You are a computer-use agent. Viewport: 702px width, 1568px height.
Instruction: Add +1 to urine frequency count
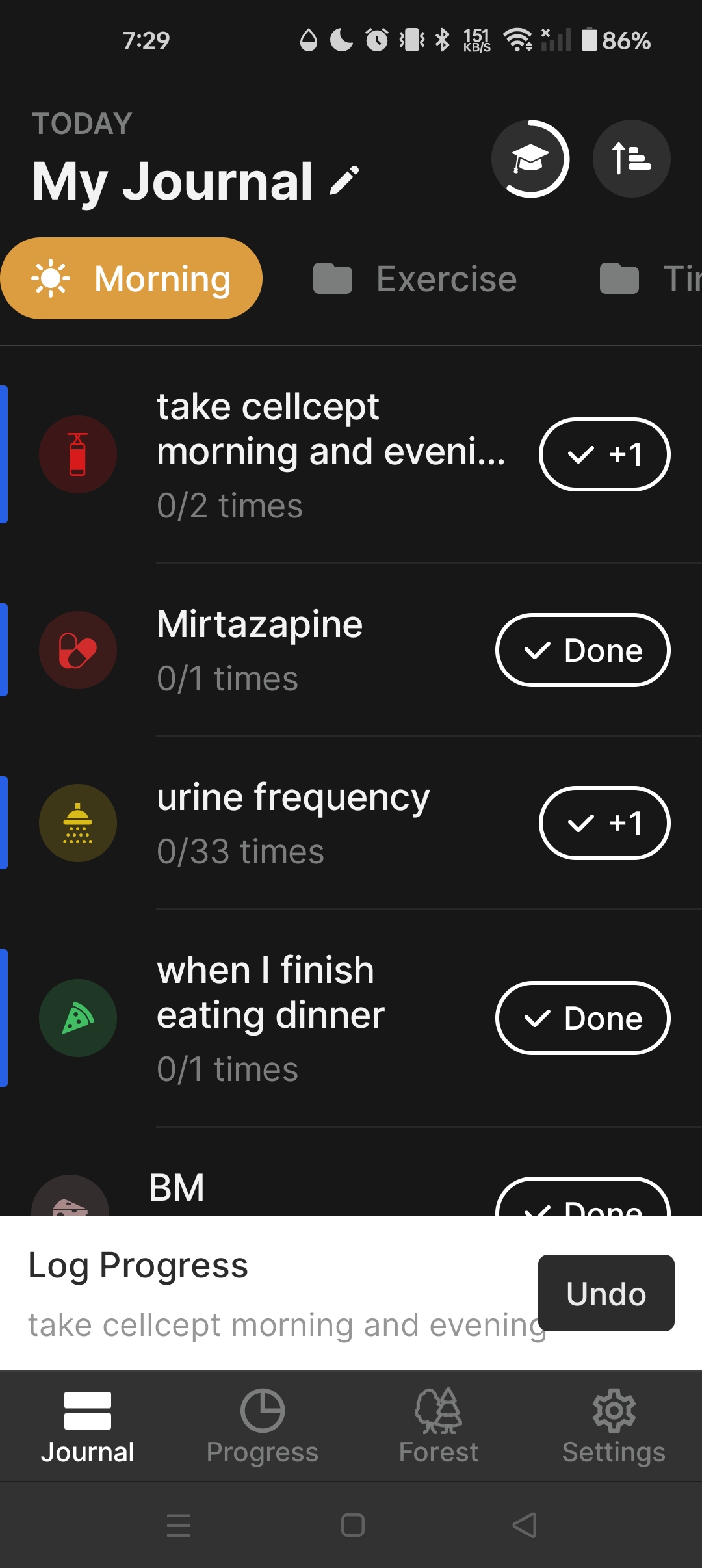[x=604, y=823]
